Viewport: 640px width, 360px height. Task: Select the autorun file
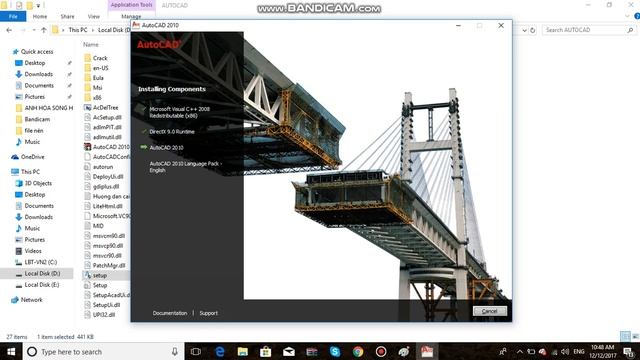103,167
